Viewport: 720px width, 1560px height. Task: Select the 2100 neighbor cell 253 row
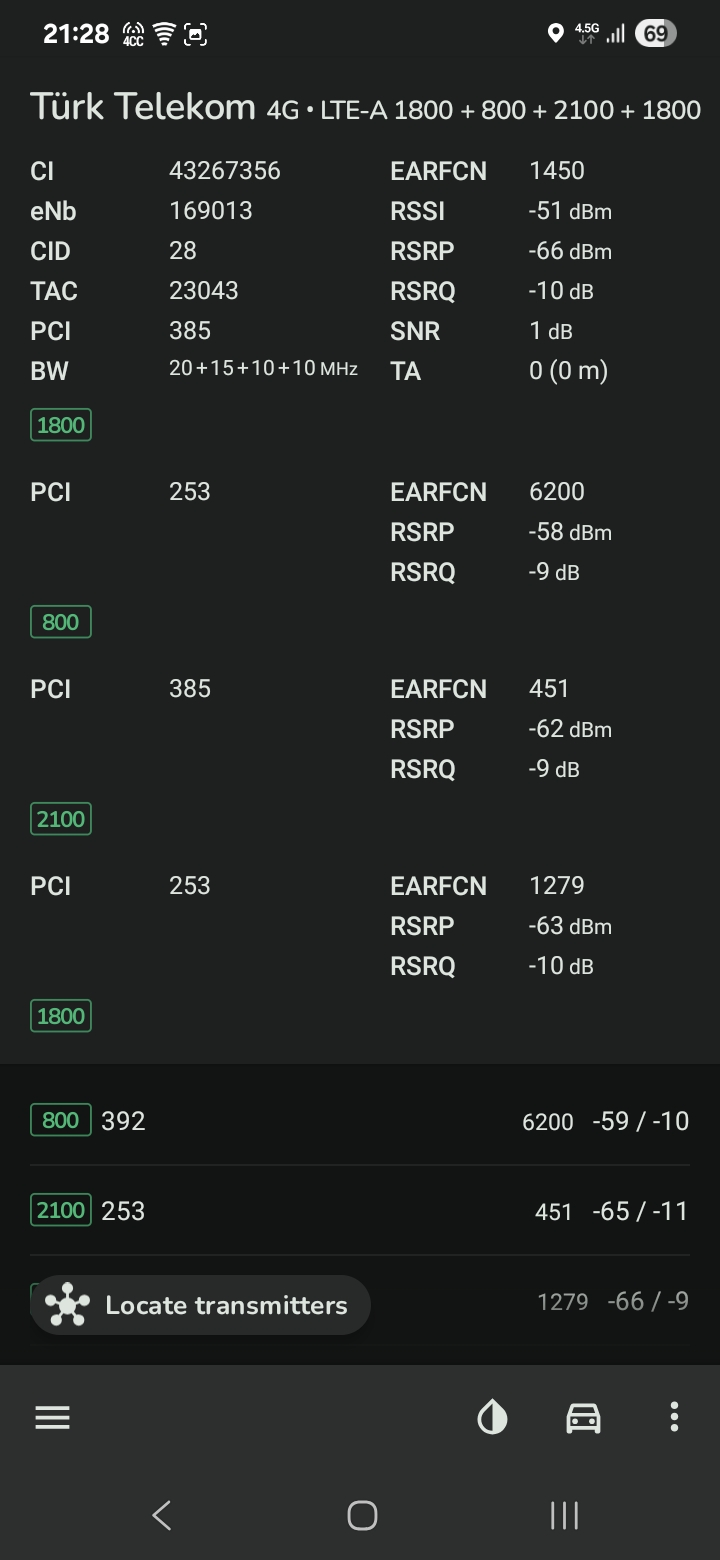pyautogui.click(x=360, y=1211)
